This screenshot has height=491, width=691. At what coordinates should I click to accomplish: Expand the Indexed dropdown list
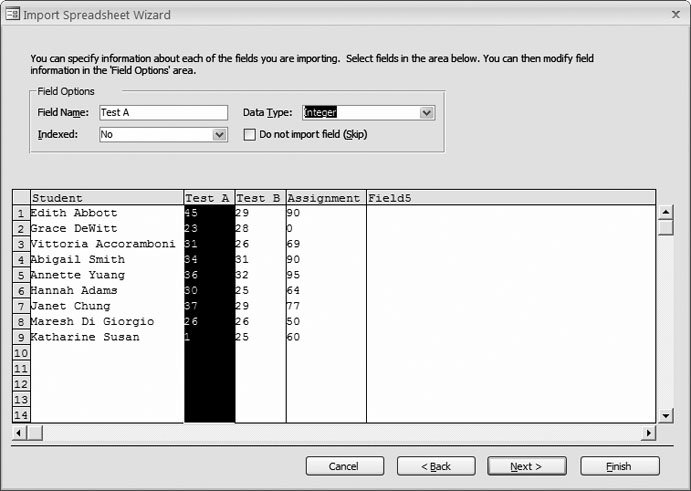[220, 134]
